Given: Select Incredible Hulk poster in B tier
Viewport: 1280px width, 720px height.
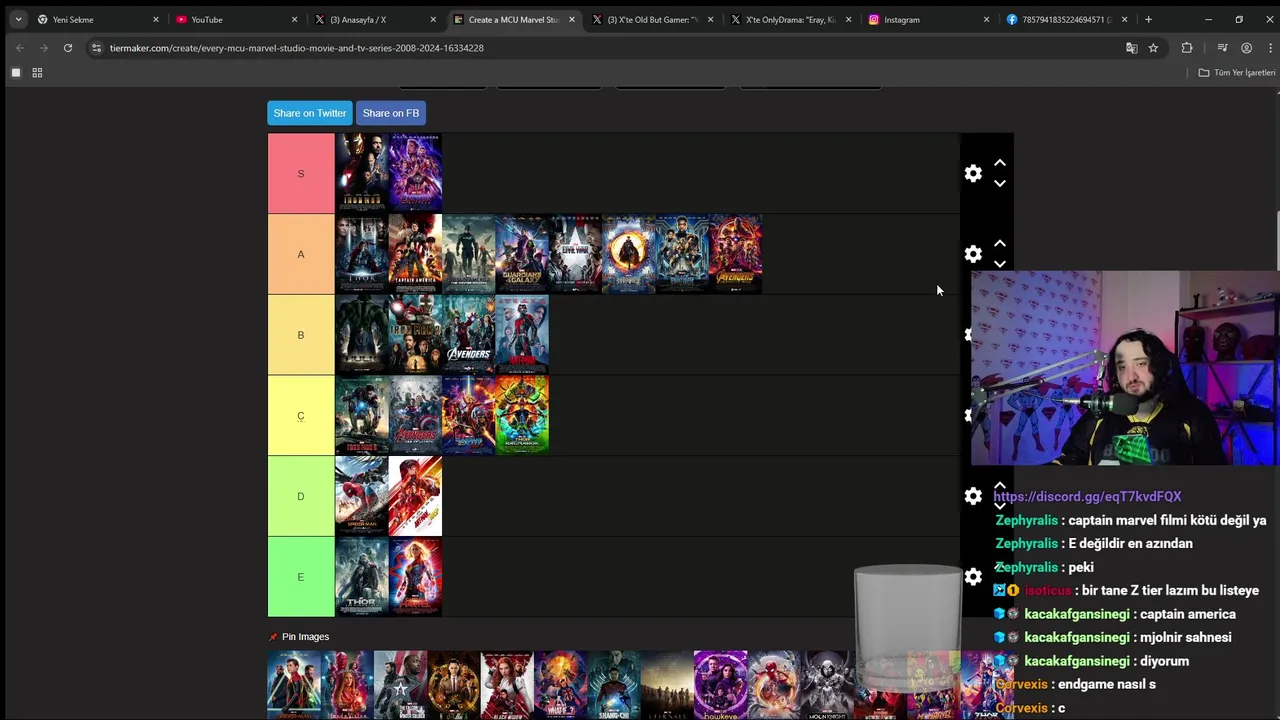Looking at the screenshot, I should pos(362,335).
